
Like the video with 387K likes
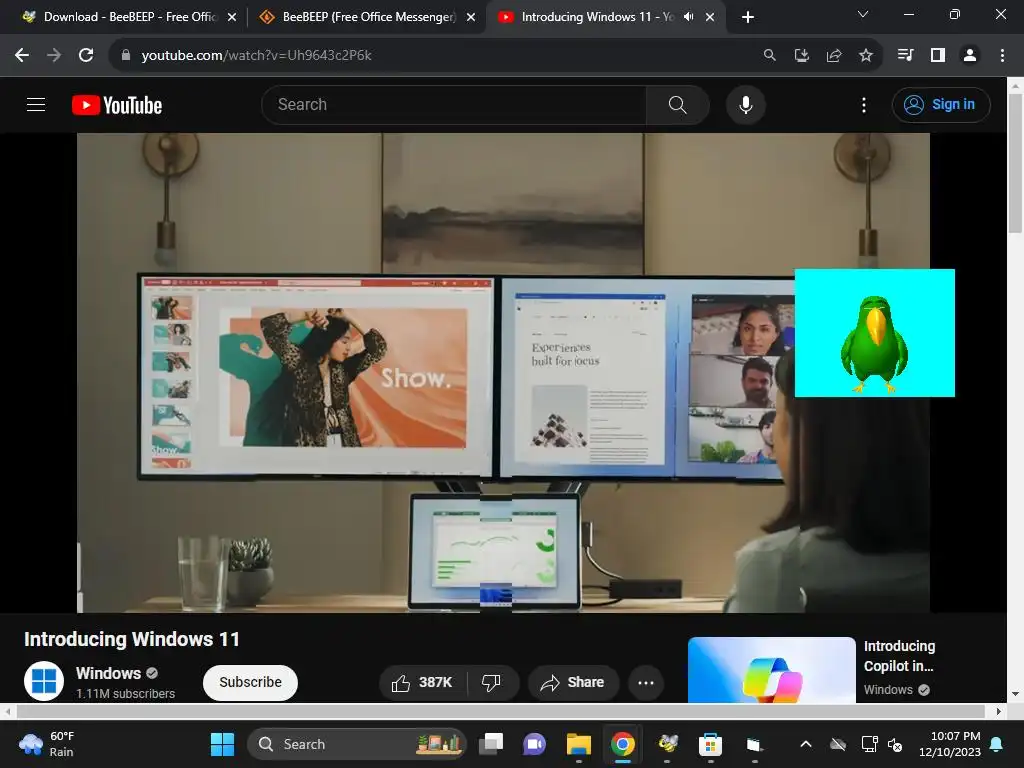point(423,682)
